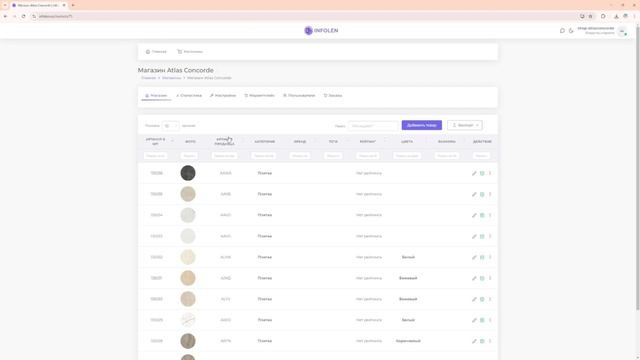The image size is (640, 360).
Task: Click green icon in dark charcoal product row
Action: tap(482, 173)
